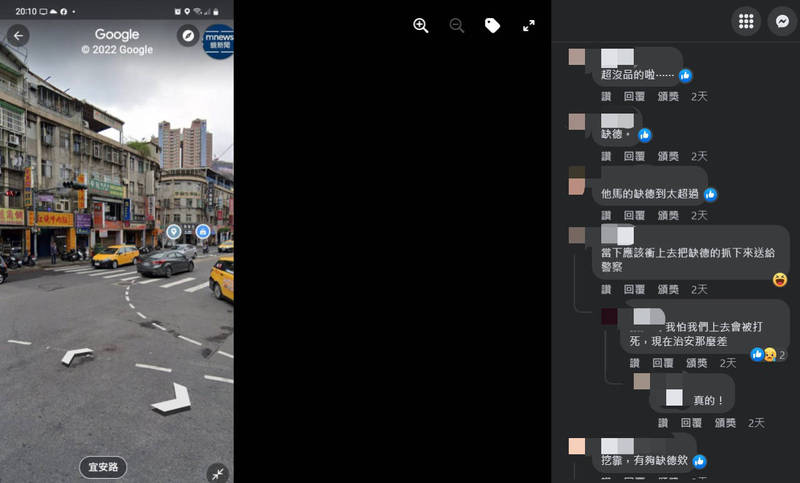Viewport: 800px width, 483px height.
Task: Click the collapse arrows icon in Street View
Action: [x=217, y=472]
